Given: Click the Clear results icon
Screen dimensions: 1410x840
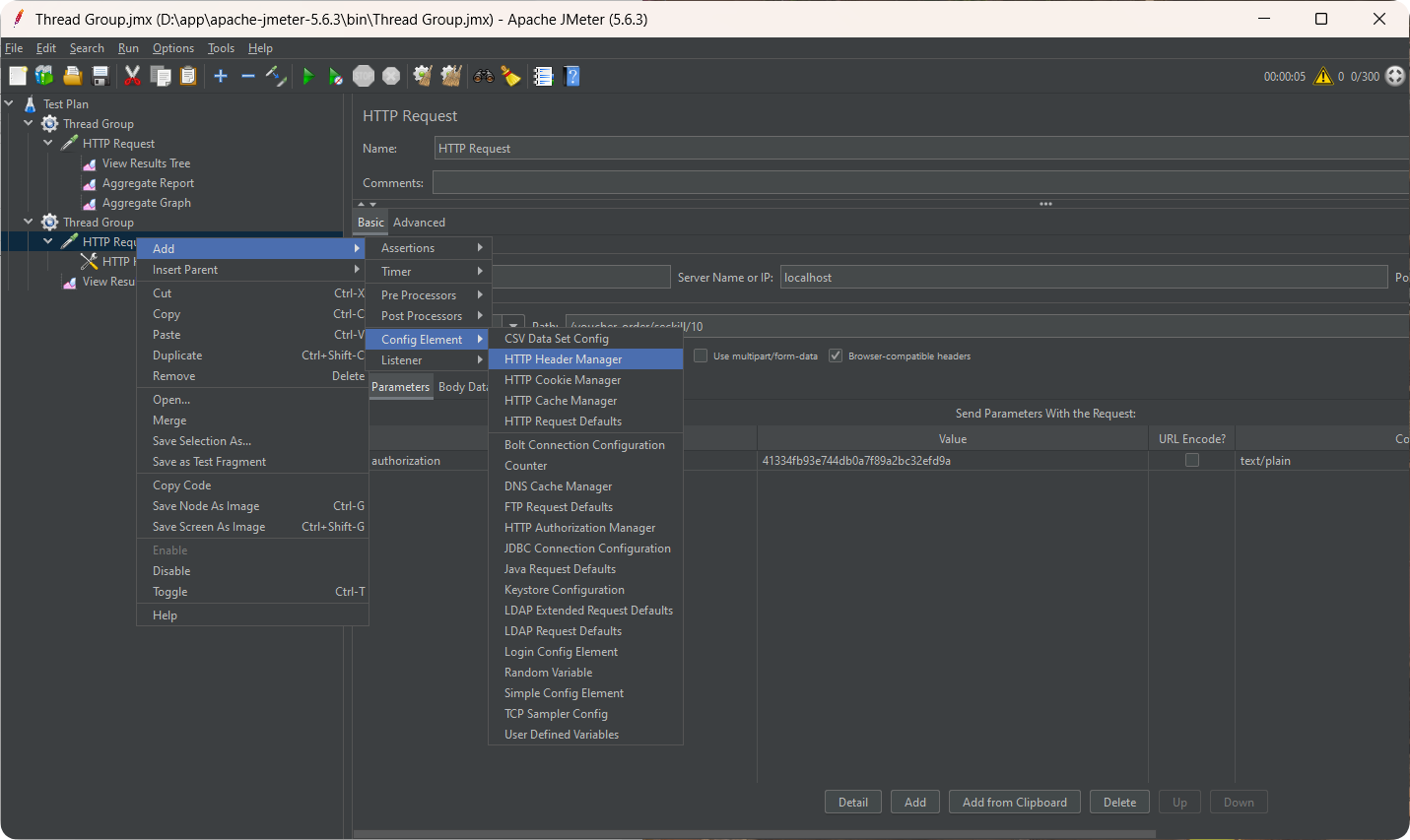Looking at the screenshot, I should pyautogui.click(x=424, y=76).
